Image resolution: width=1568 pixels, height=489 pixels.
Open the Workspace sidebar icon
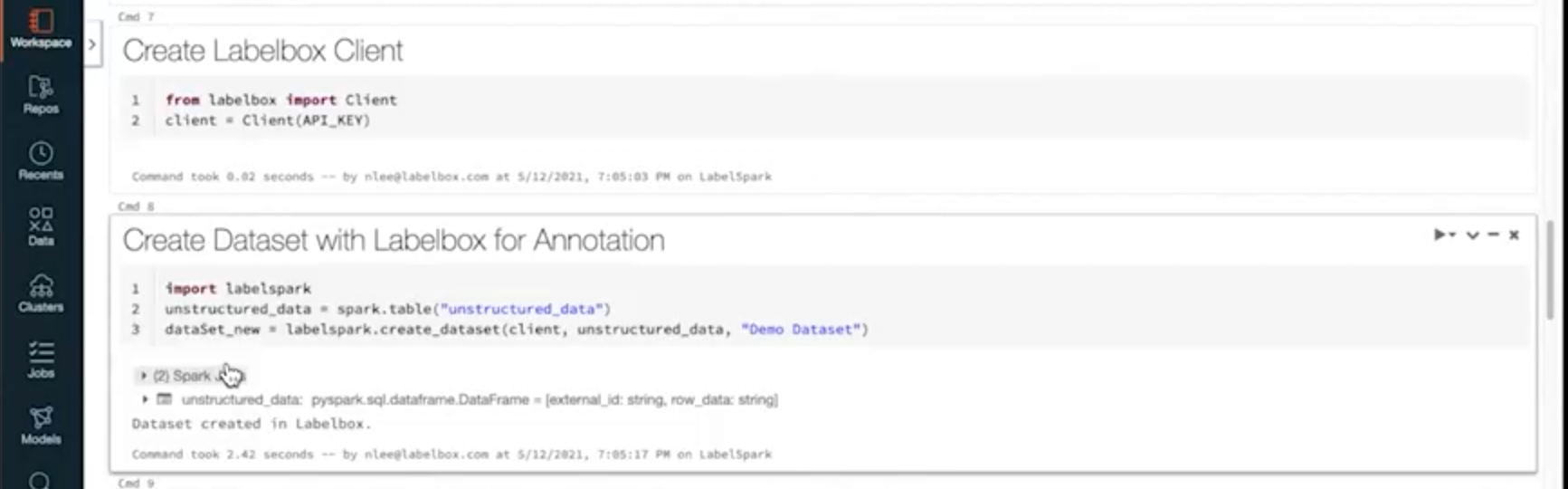coord(41,28)
